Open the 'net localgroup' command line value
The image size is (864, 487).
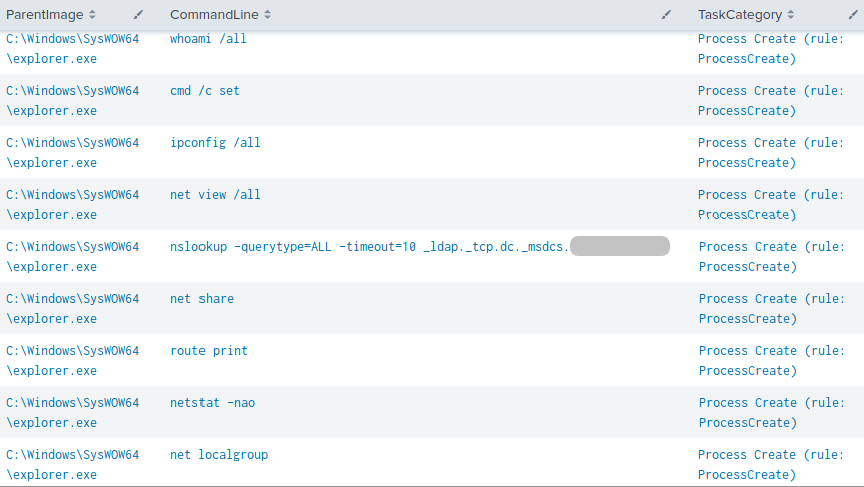pyautogui.click(x=219, y=455)
